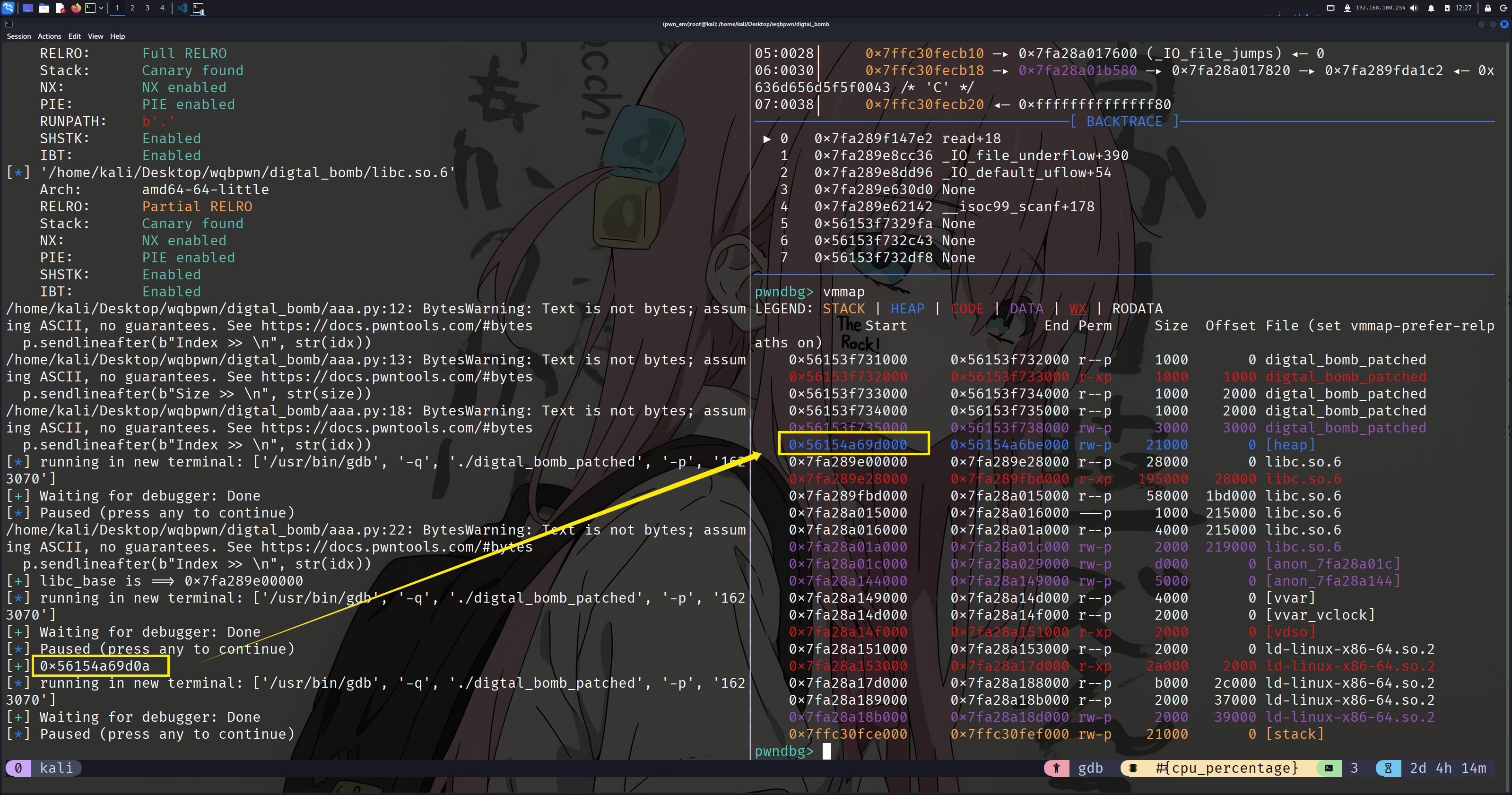1512x795 pixels.
Task: Click the CPU chip icon in tmux status
Action: [1133, 768]
